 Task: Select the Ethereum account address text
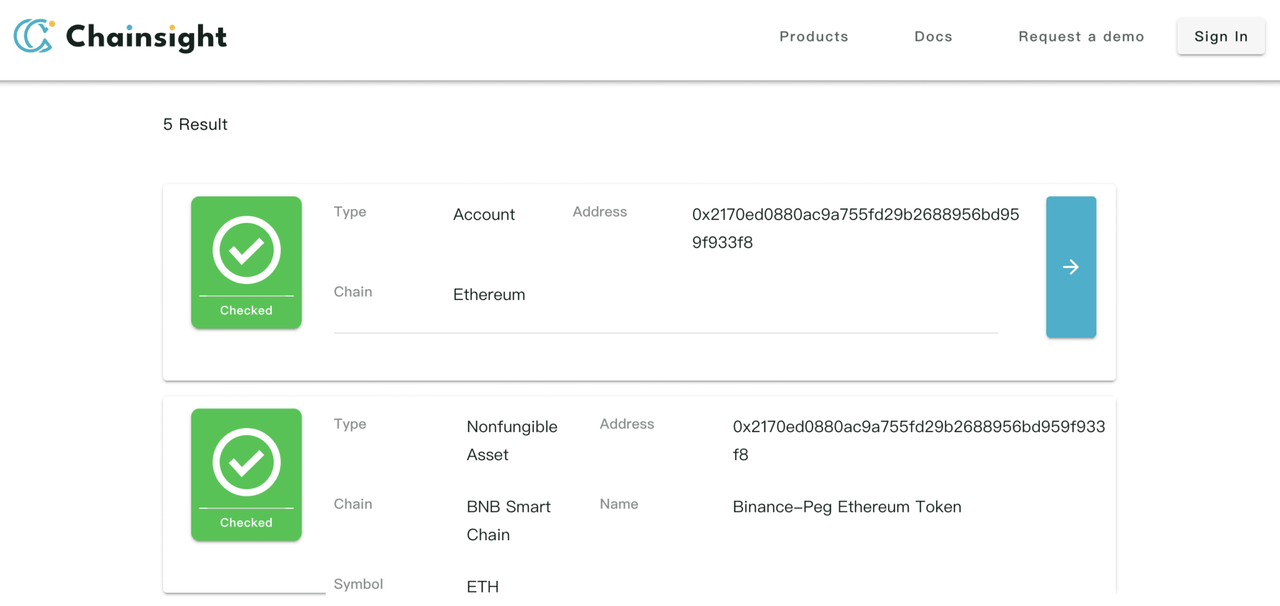(855, 228)
